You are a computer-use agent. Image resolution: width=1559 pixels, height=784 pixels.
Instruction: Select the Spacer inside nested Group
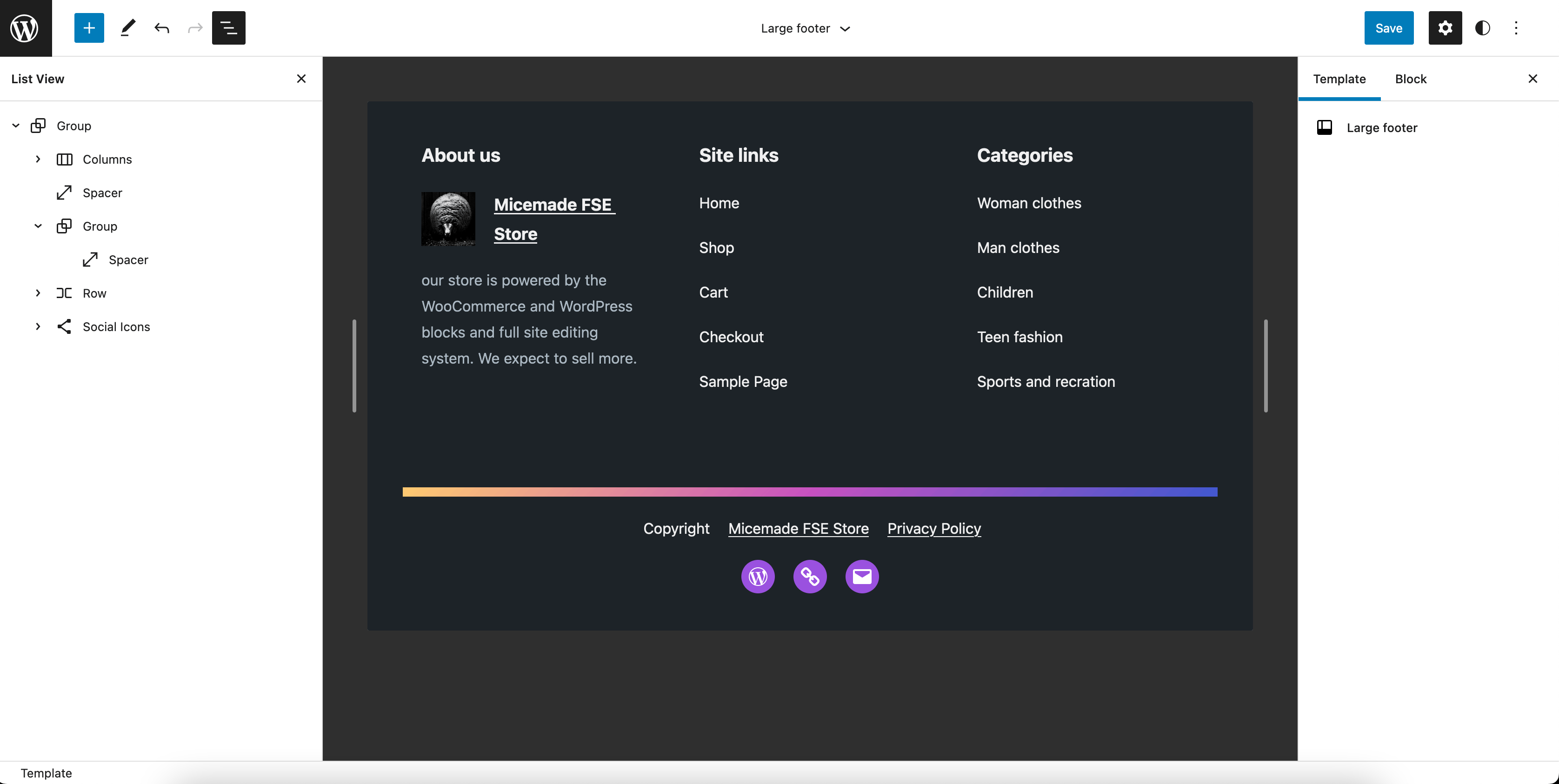128,260
